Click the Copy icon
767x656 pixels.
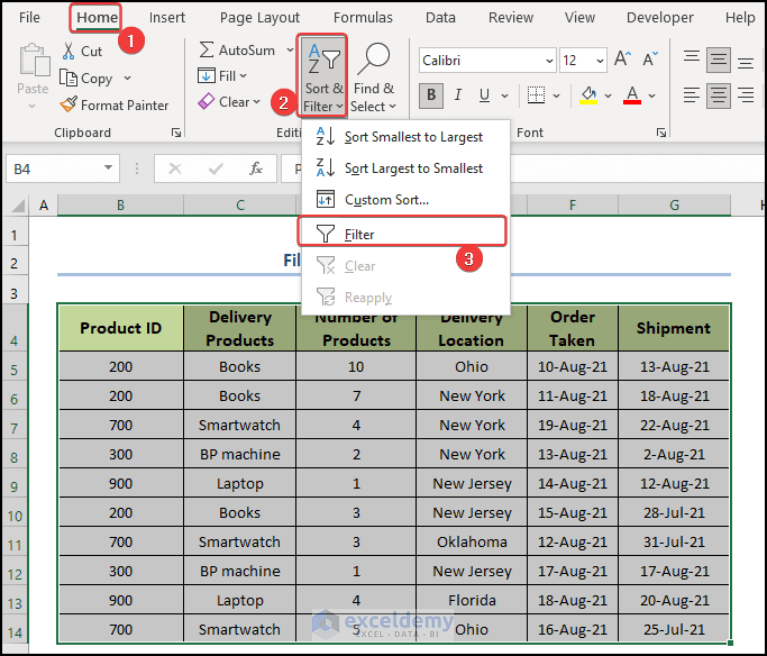tap(68, 78)
